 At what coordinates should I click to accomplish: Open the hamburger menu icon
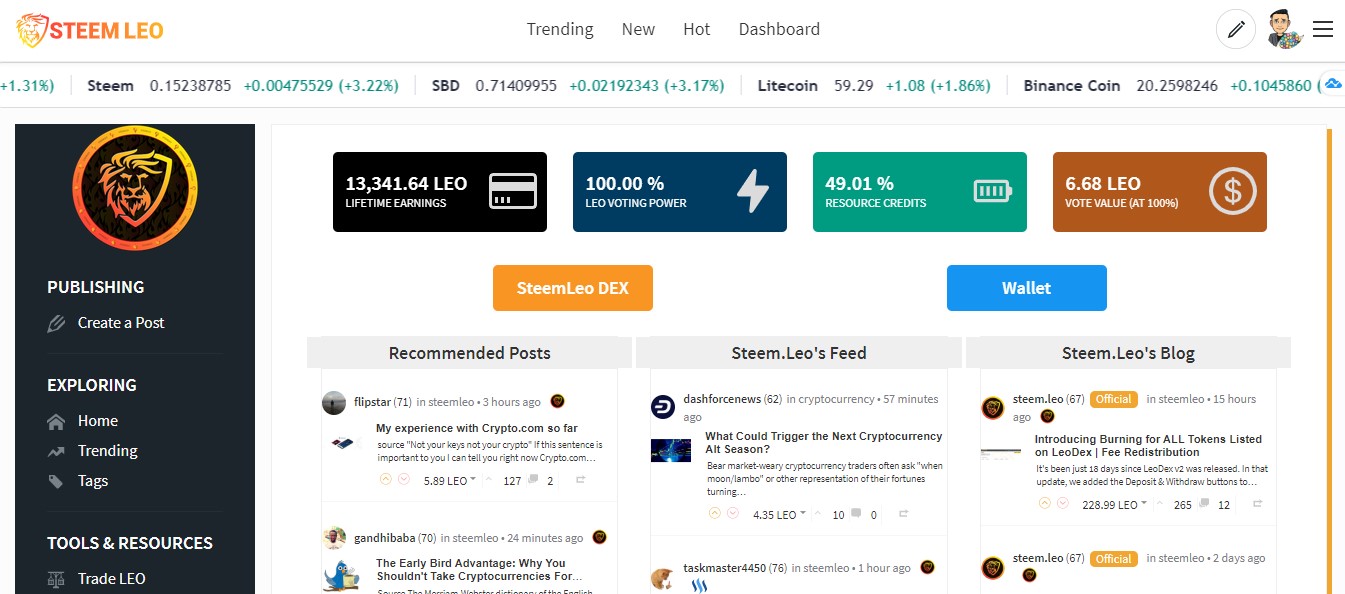click(1323, 29)
